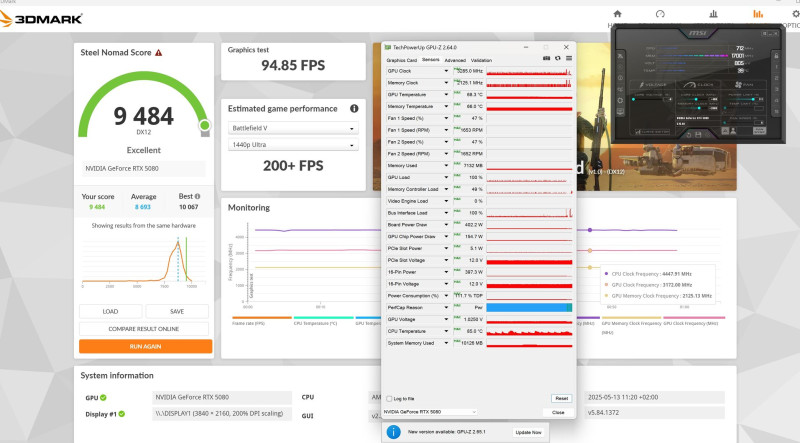Screen dimensions: 800x443
Task: Expand System Memory Used dropdown arrow
Action: (446, 343)
